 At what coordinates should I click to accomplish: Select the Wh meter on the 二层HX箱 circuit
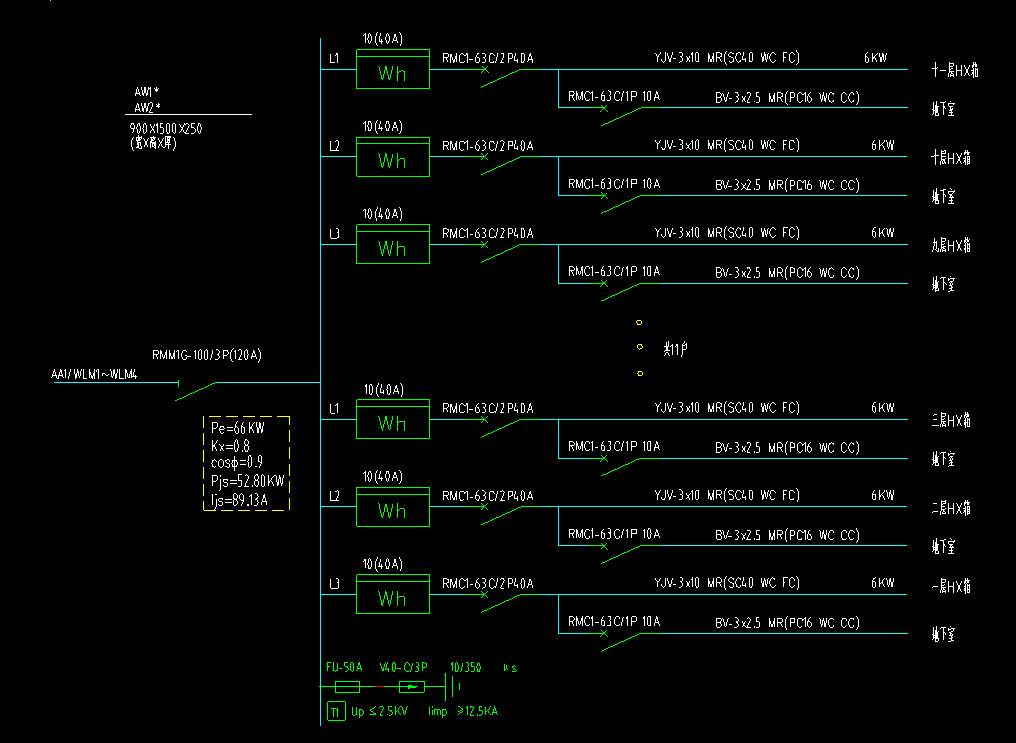[x=393, y=507]
